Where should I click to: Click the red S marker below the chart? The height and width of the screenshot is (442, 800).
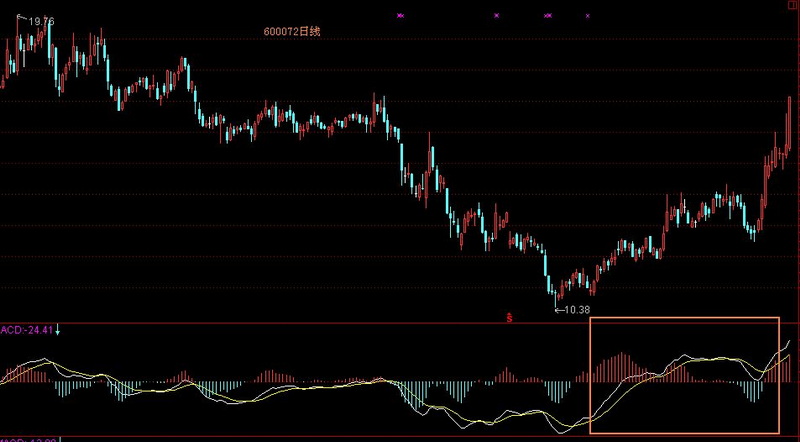[x=509, y=318]
